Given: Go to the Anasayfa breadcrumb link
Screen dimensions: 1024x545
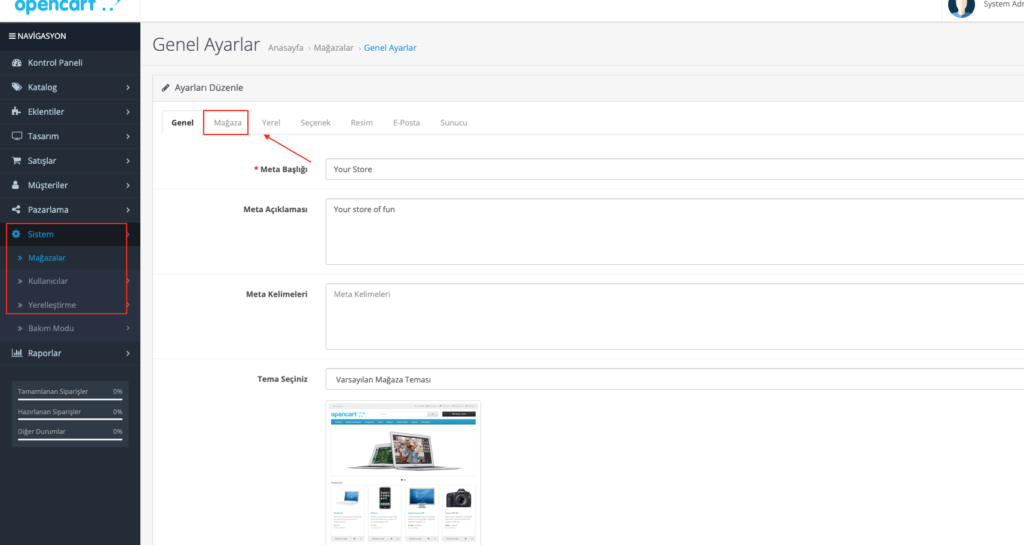Looking at the screenshot, I should (285, 48).
